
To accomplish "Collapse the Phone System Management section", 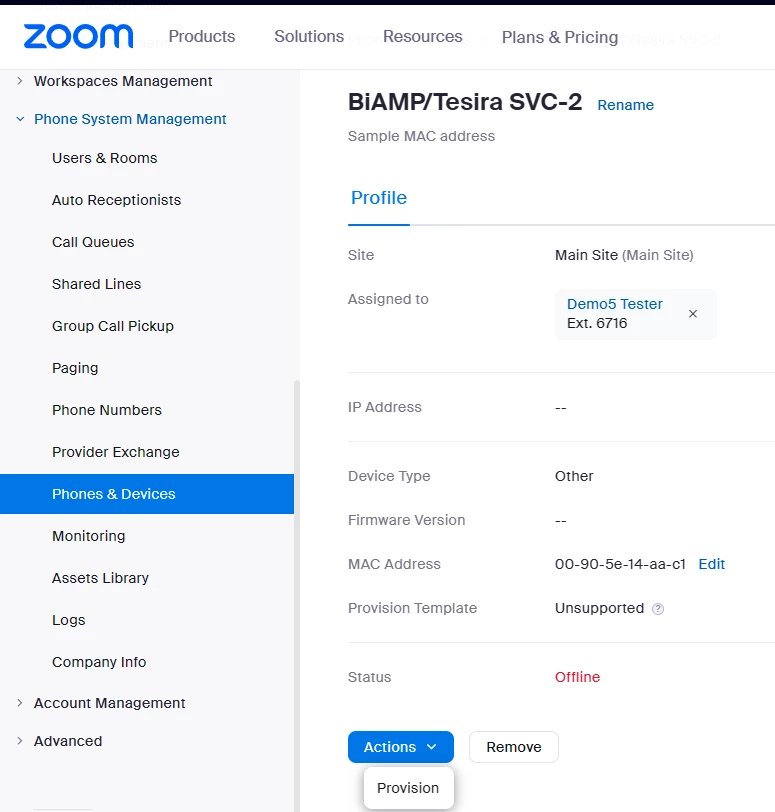I will coord(20,119).
